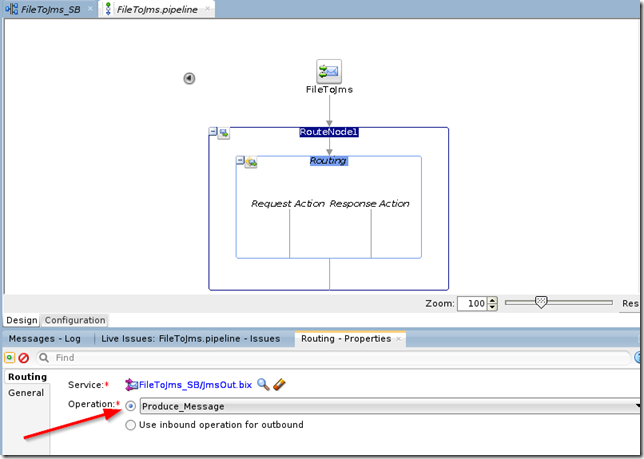Viewport: 644px width, 459px height.
Task: Open the Messages - Log tab
Action: tap(45, 339)
